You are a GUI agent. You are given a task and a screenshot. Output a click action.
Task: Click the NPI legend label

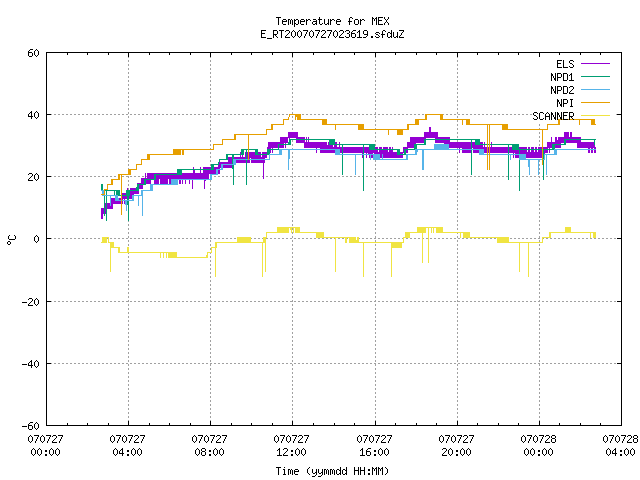pos(565,103)
